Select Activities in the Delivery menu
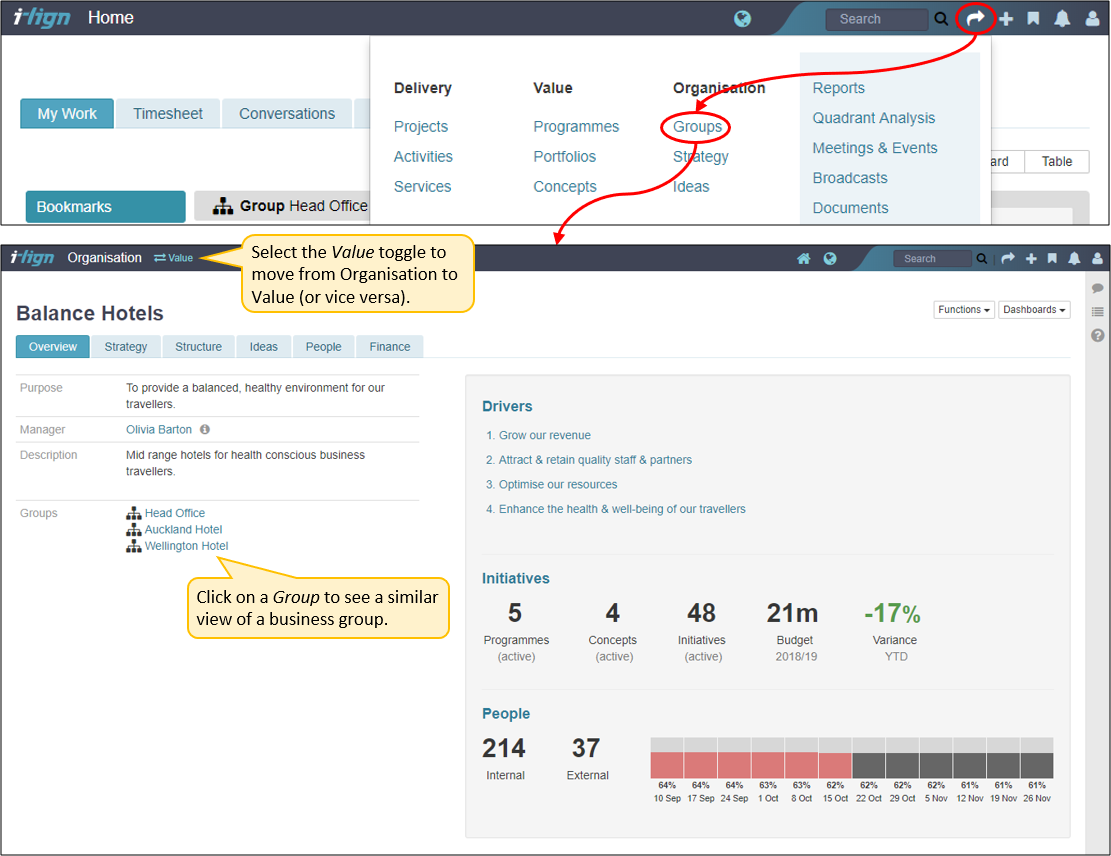The image size is (1111, 856). click(x=423, y=157)
